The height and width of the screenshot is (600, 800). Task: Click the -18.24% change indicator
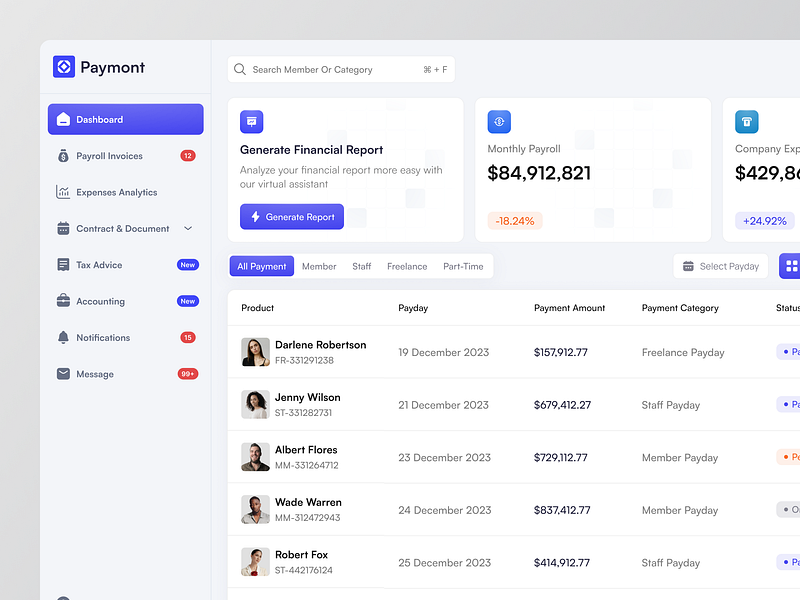[514, 220]
